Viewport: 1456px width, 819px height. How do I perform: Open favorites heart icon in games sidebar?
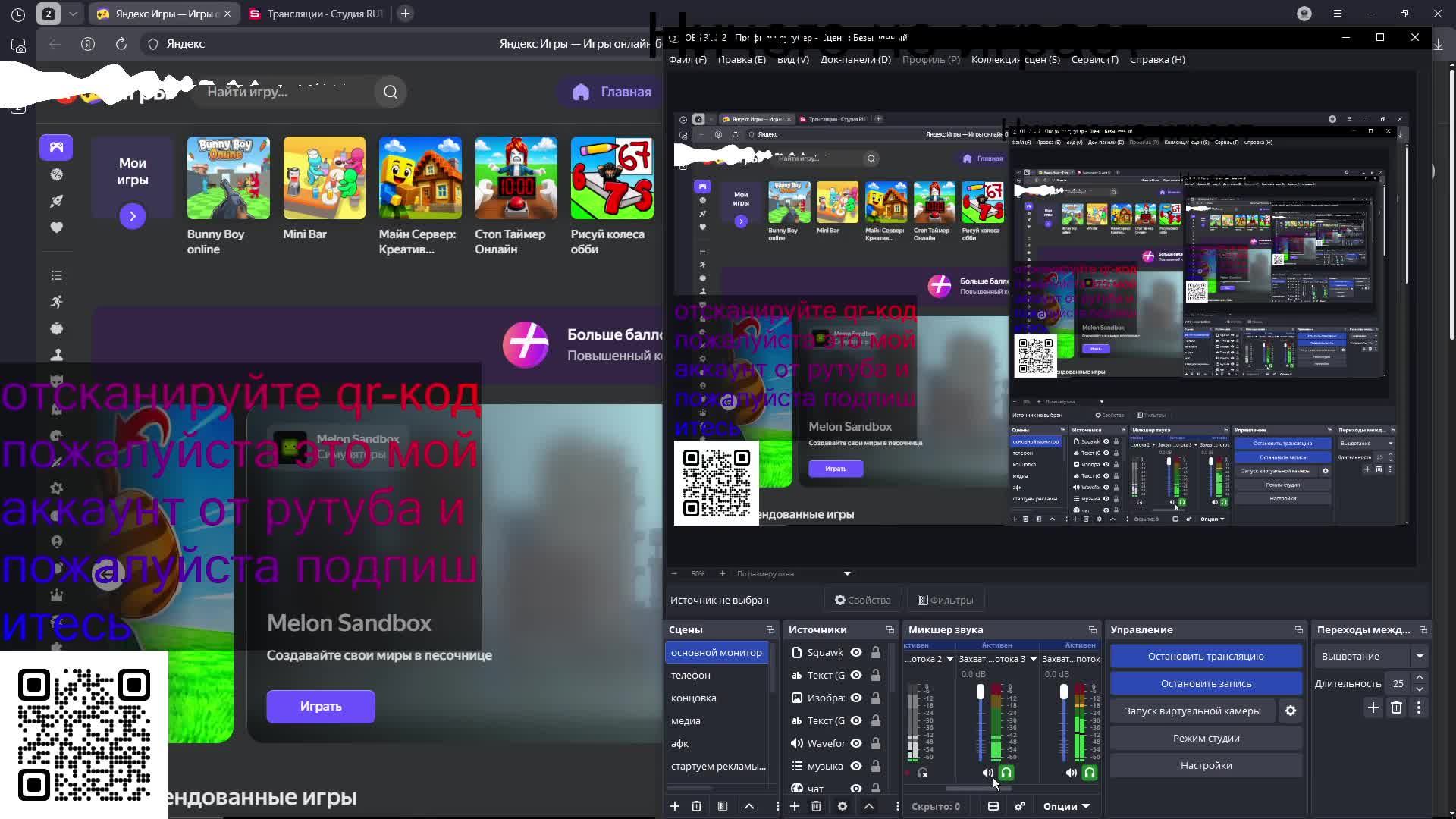click(x=56, y=227)
